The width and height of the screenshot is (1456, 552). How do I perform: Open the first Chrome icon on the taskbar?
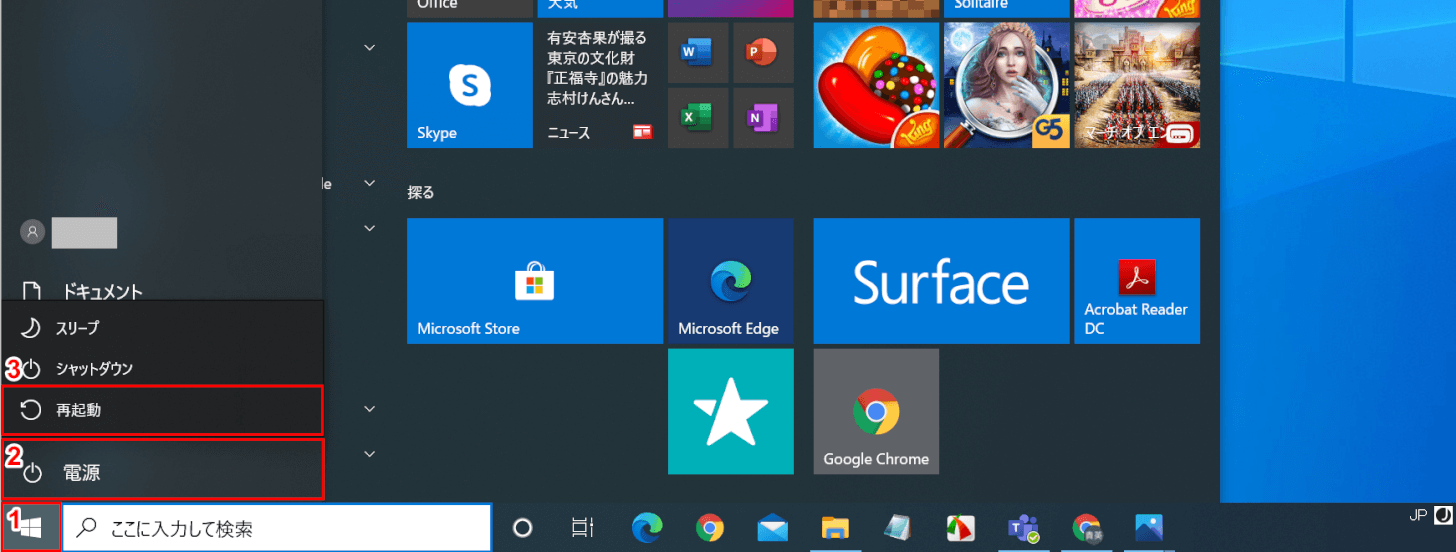710,528
